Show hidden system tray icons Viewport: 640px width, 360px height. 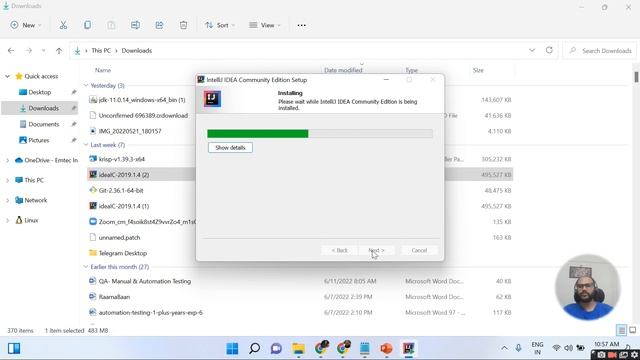pyautogui.click(x=504, y=348)
